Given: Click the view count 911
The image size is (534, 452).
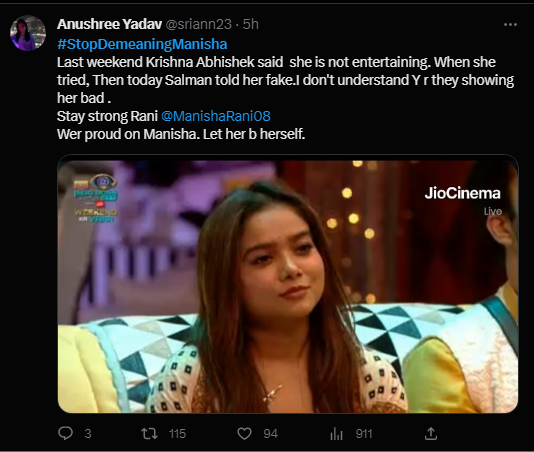Looking at the screenshot, I should 364,434.
